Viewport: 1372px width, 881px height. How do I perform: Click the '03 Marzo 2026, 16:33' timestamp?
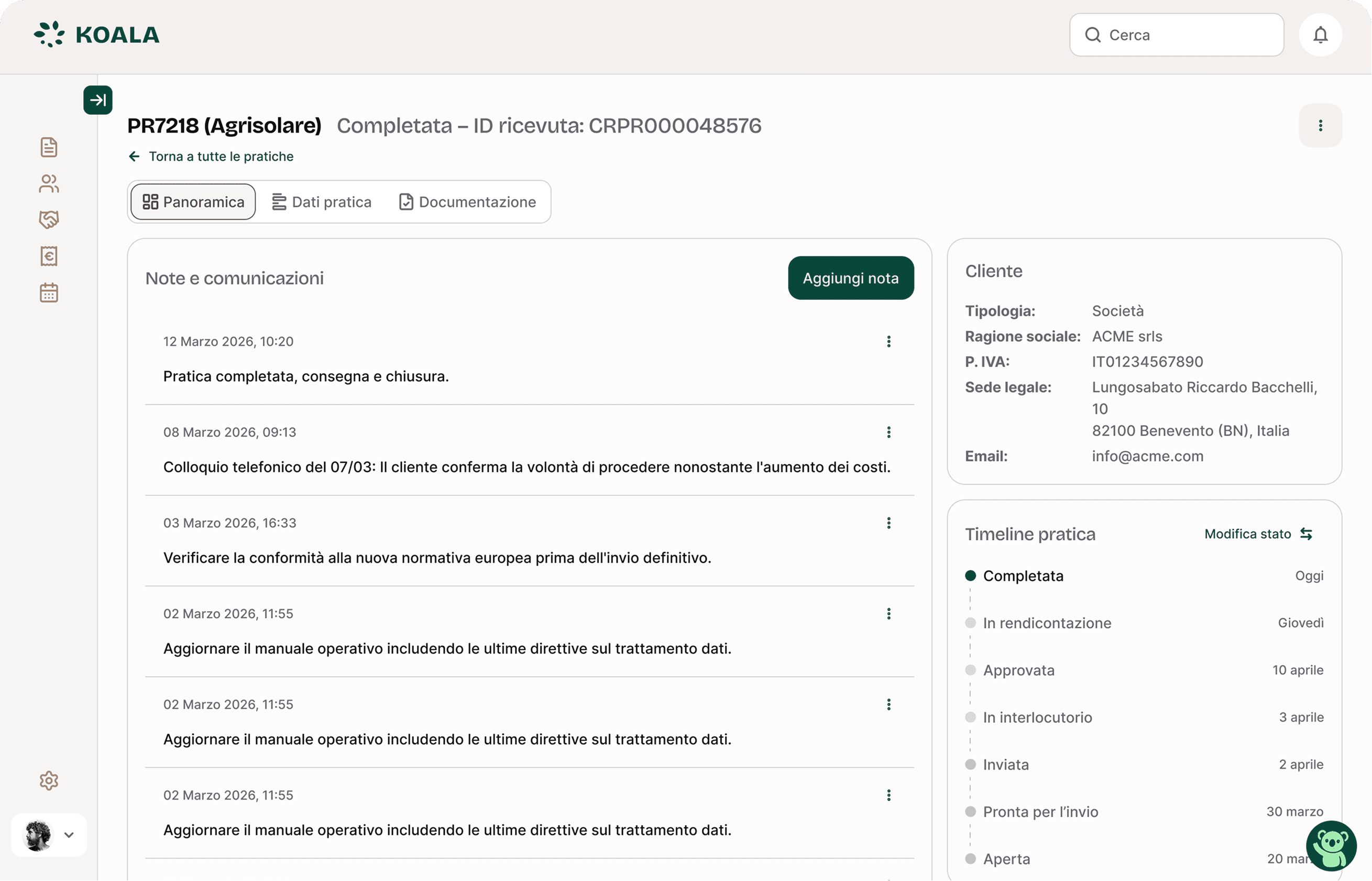(x=230, y=523)
